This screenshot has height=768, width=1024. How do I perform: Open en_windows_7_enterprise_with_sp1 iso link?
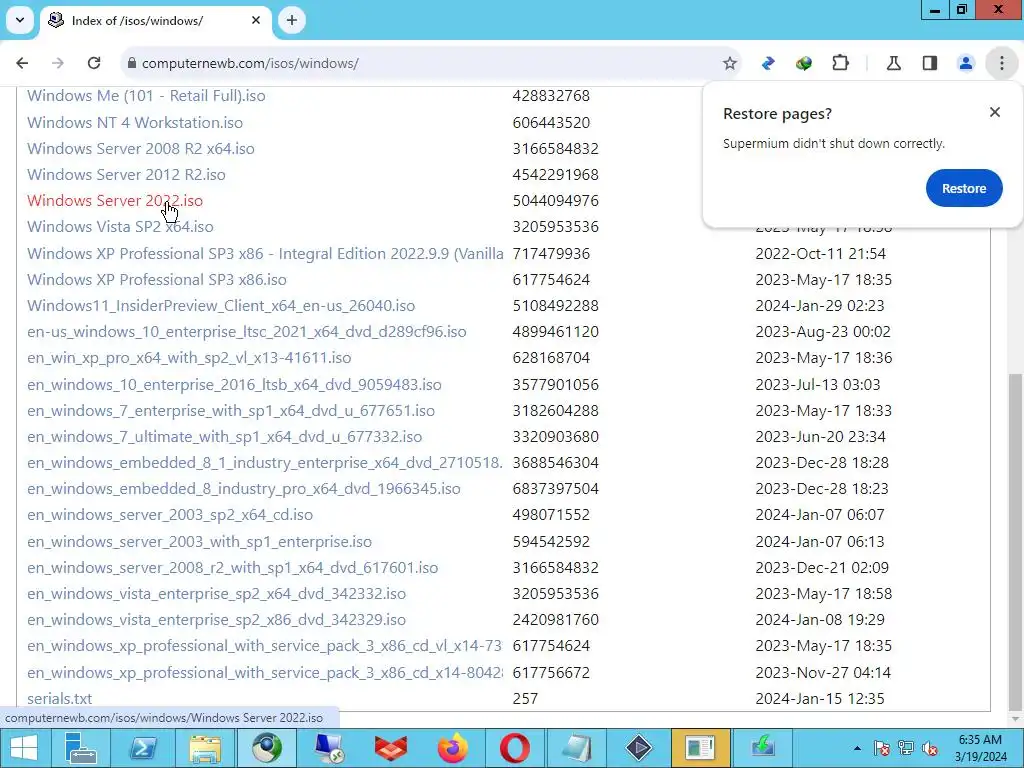[x=231, y=411]
